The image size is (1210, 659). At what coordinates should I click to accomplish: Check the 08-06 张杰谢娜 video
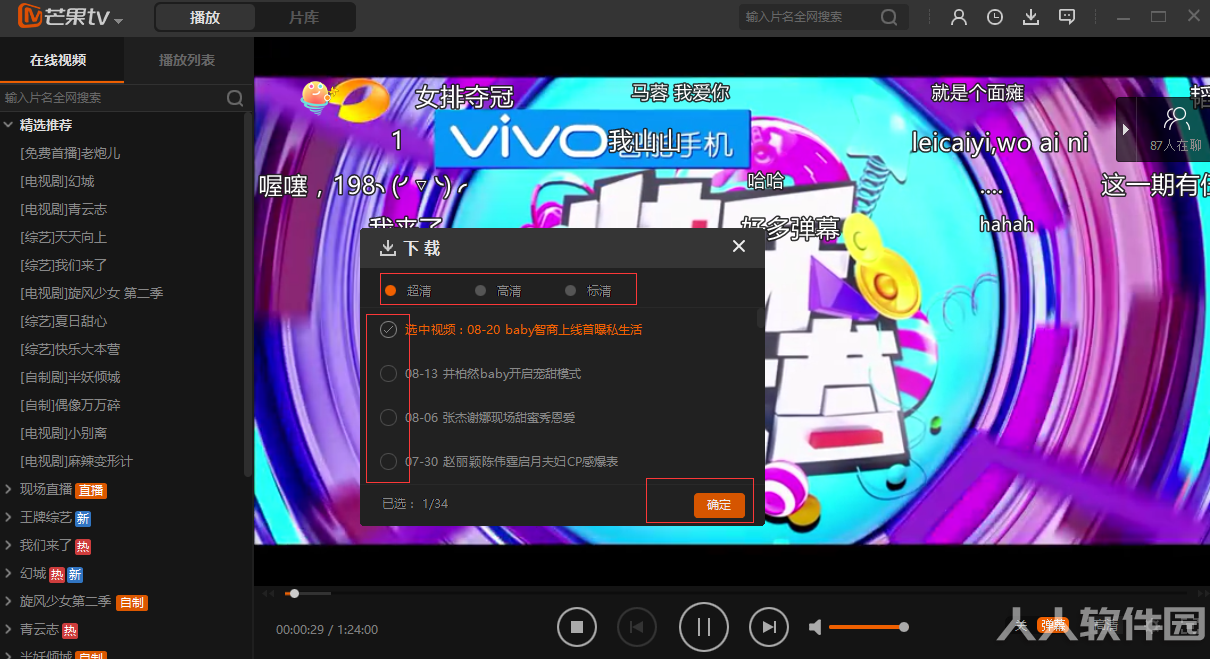[x=388, y=418]
